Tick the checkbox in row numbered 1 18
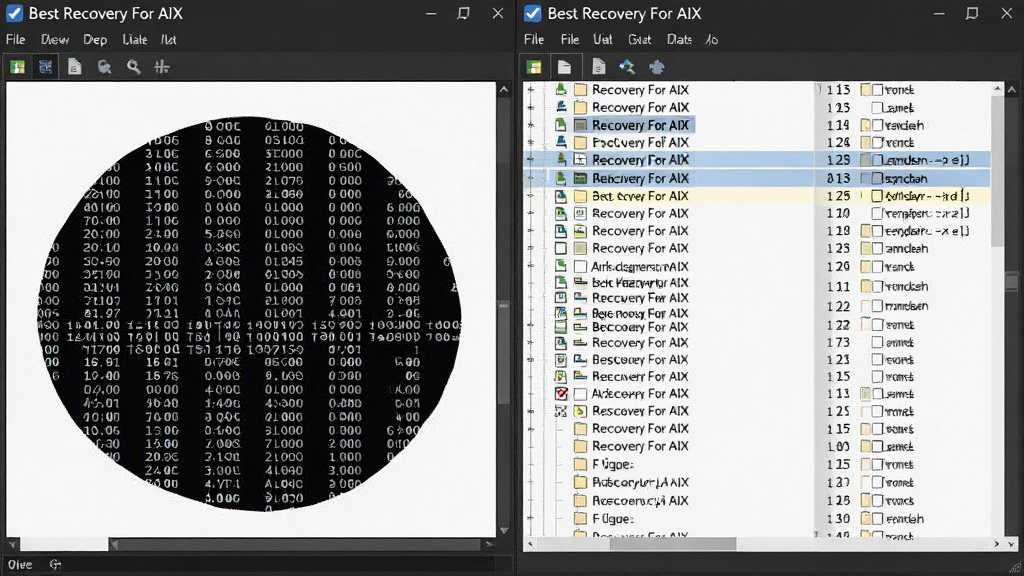This screenshot has height=576, width=1024. tap(878, 231)
